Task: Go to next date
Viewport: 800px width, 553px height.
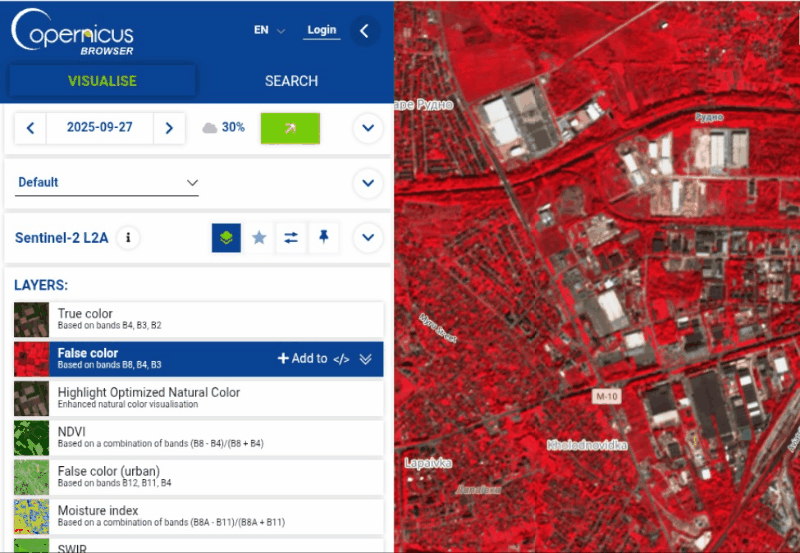Action: tap(169, 128)
